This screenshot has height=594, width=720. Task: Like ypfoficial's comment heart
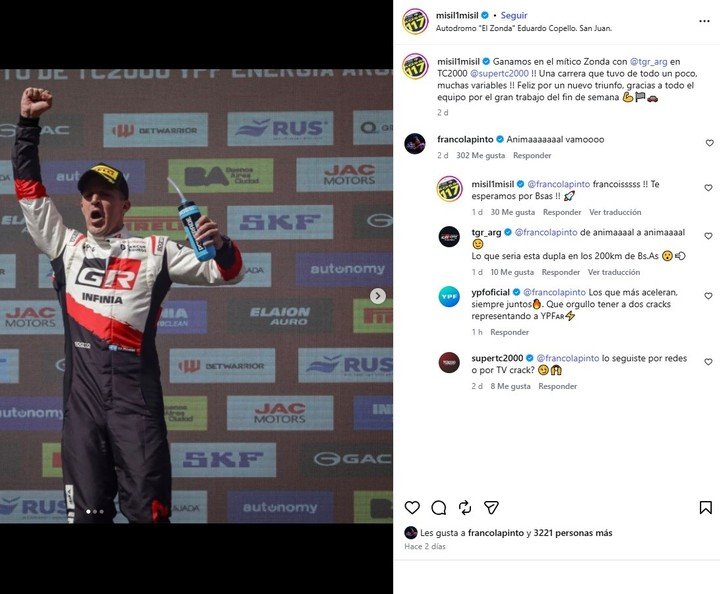coord(709,296)
